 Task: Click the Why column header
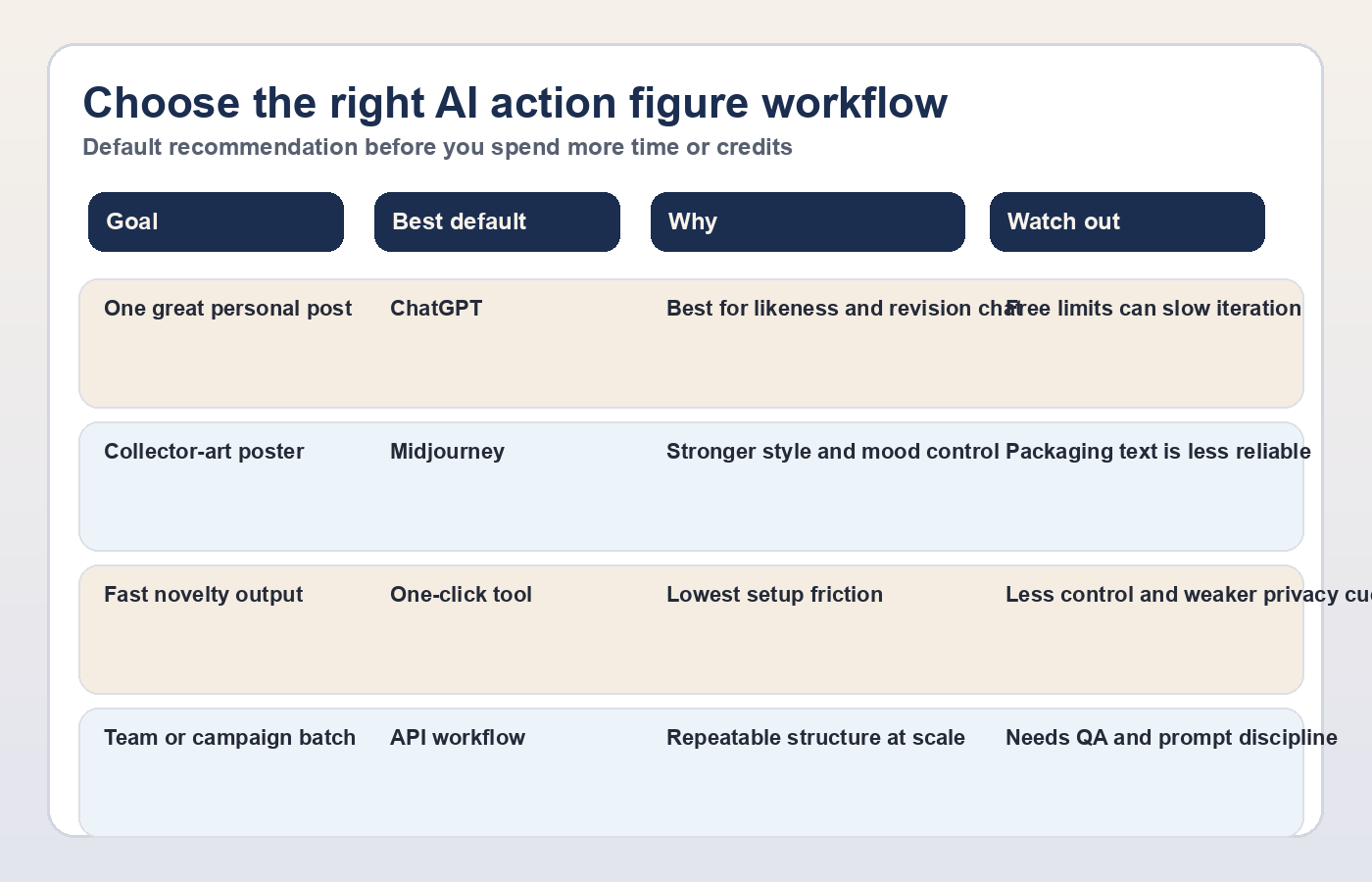[x=808, y=221]
